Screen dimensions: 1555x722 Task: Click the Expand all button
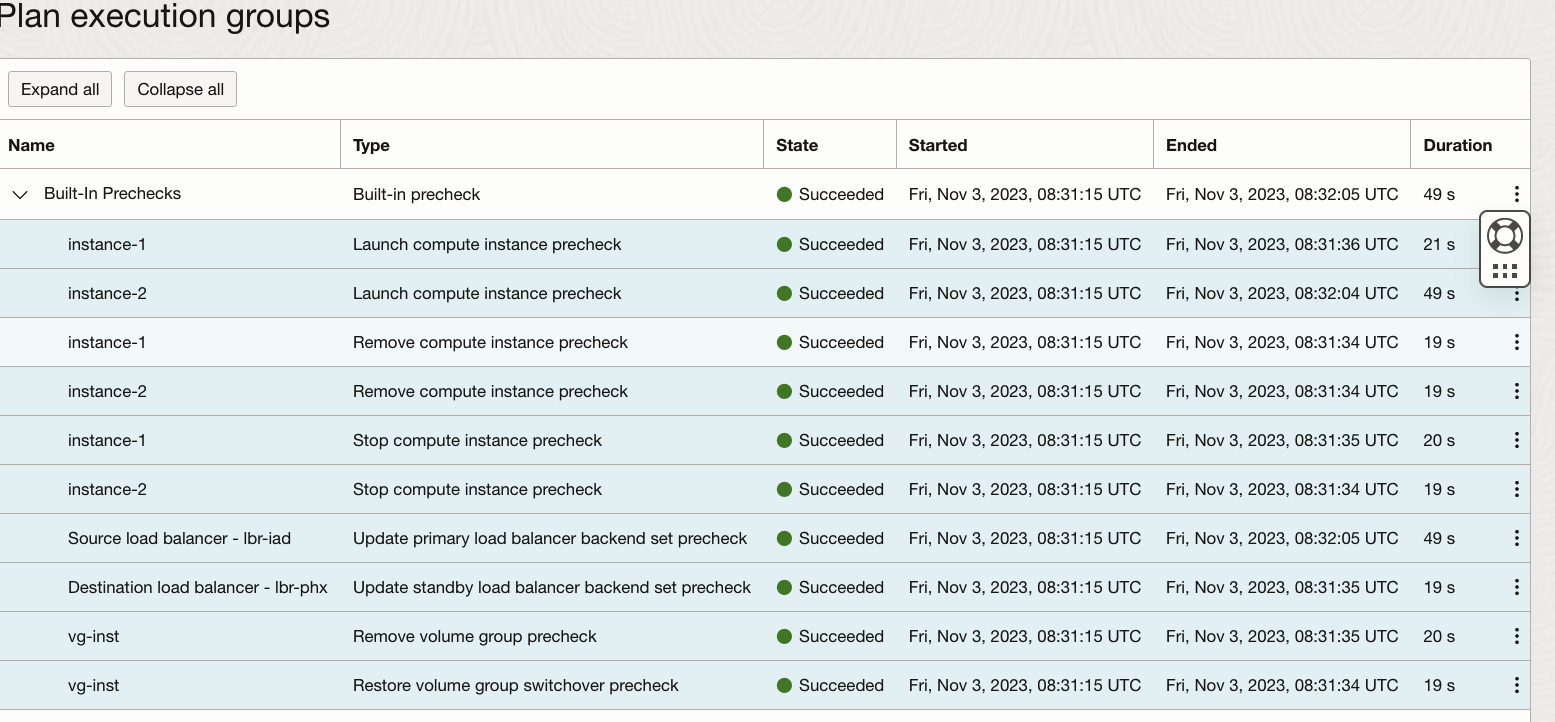click(x=59, y=89)
